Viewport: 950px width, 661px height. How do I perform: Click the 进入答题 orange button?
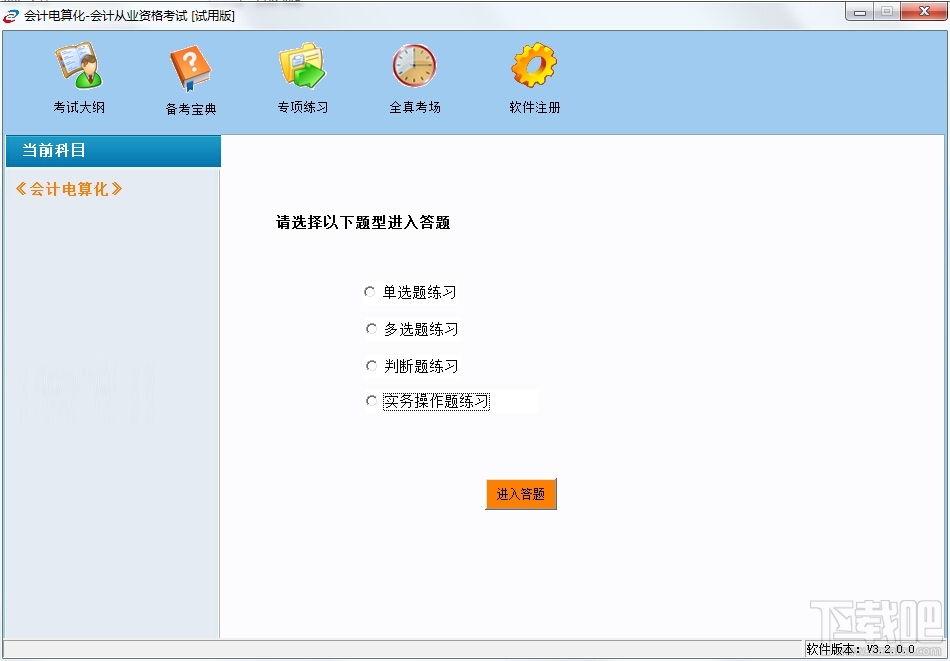click(521, 494)
